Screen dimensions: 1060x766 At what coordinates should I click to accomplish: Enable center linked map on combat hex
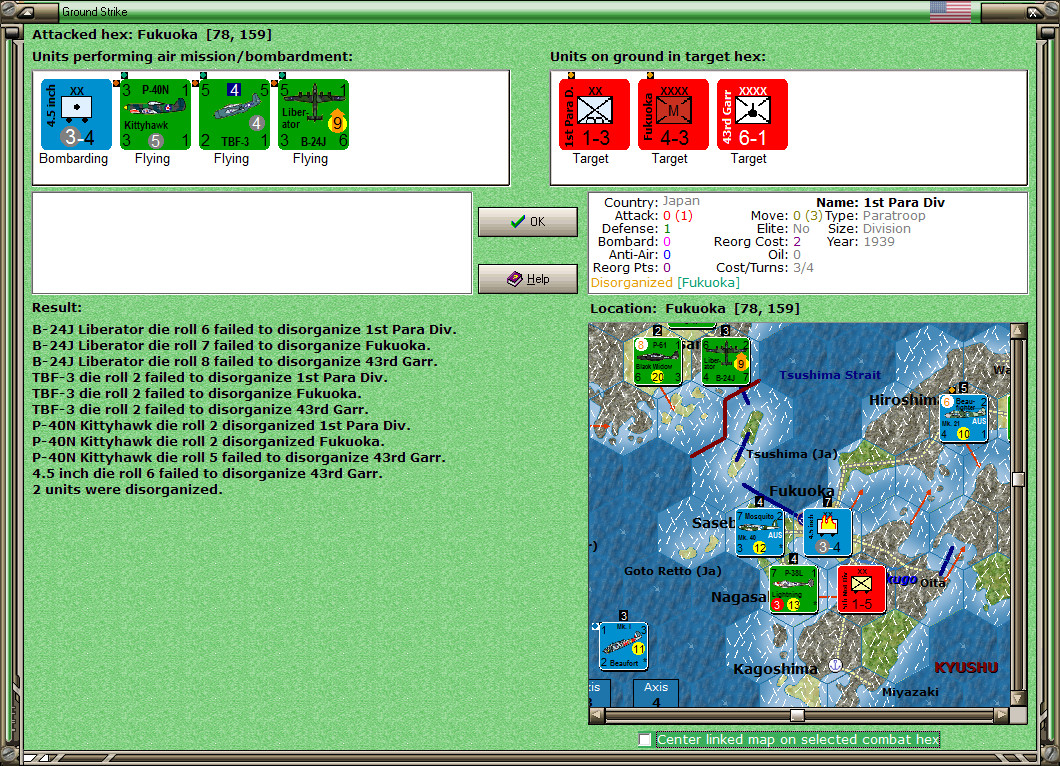pyautogui.click(x=645, y=740)
